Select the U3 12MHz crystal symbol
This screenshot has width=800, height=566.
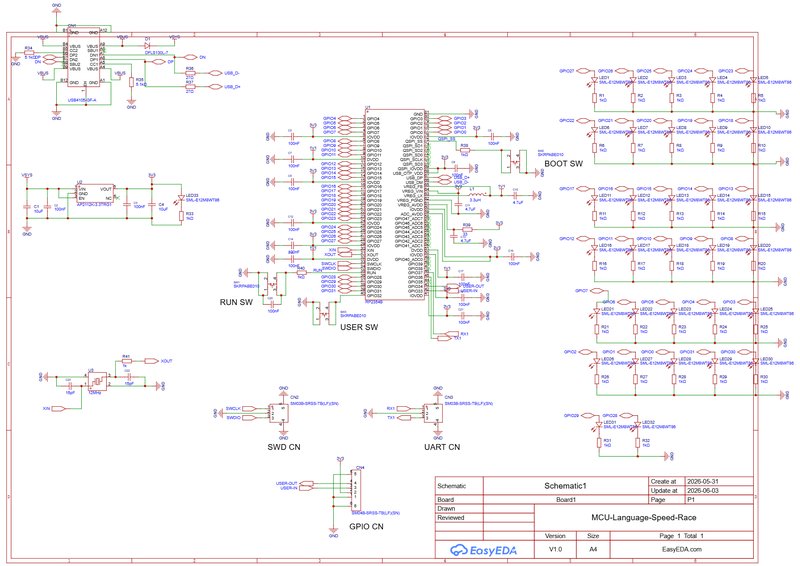point(97,381)
